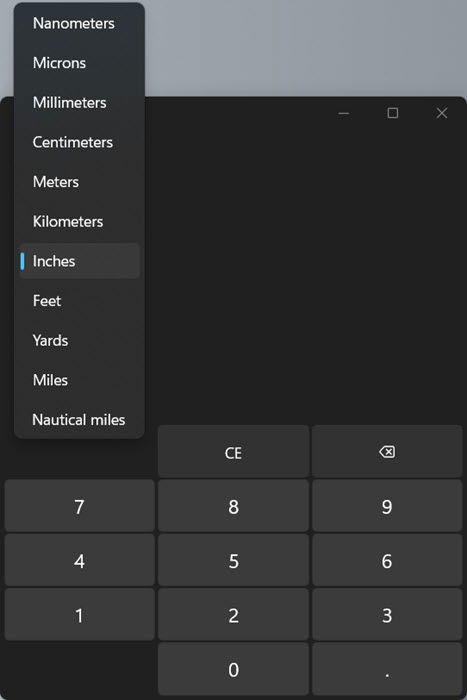
Task: Clear entry with the CE button
Action: [x=233, y=452]
